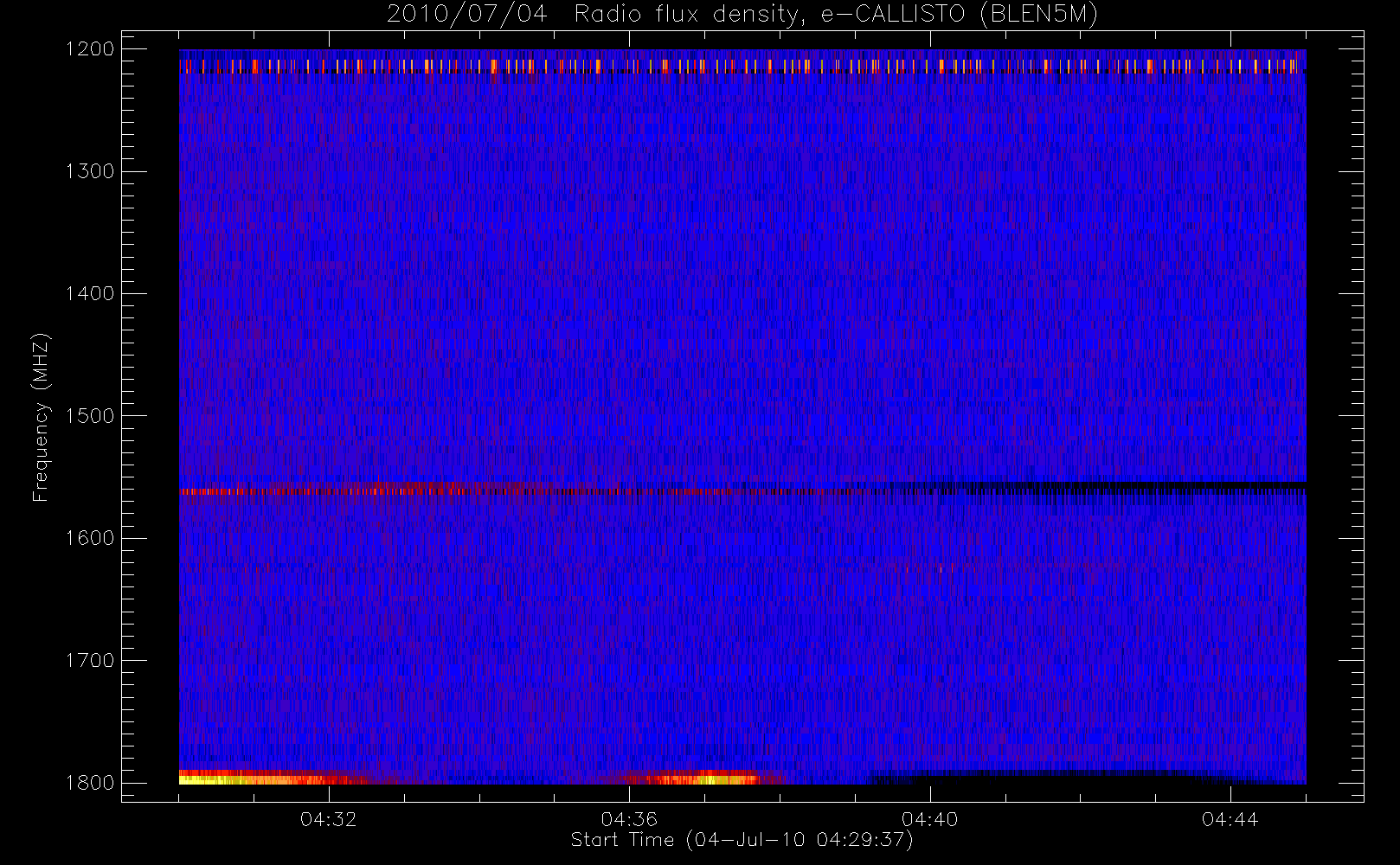Click the 04:44 time tick label
This screenshot has width=1400, height=865.
(1230, 819)
